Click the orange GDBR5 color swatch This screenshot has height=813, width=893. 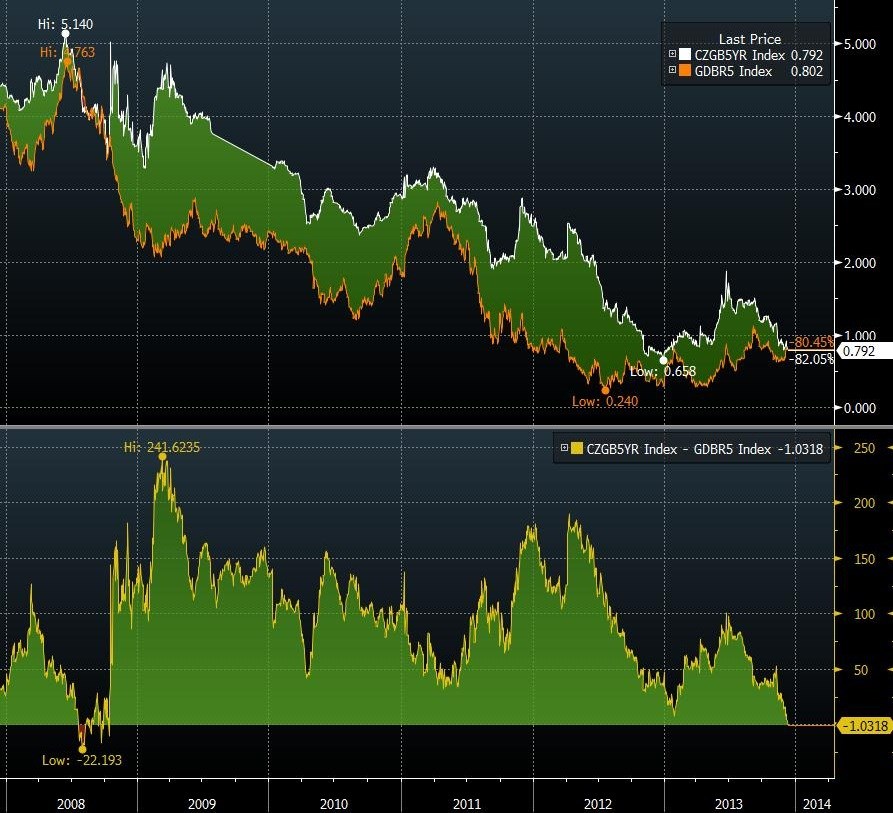click(686, 71)
